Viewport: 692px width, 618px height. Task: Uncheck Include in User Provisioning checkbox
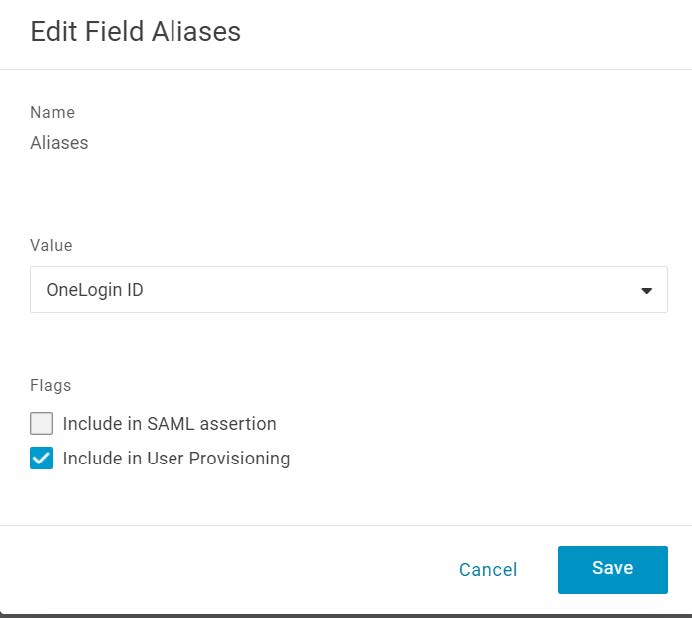41,458
